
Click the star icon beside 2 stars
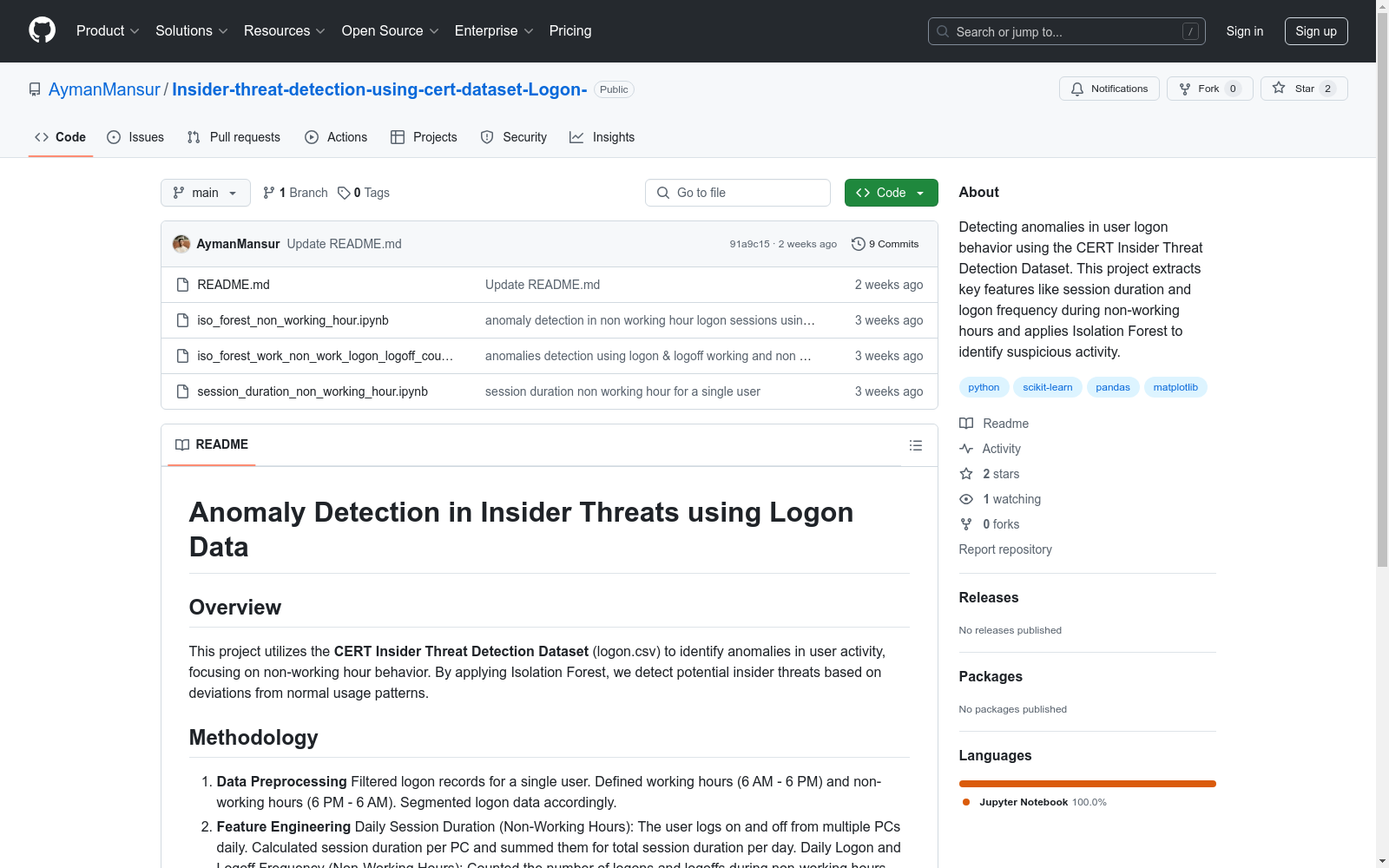tap(966, 474)
